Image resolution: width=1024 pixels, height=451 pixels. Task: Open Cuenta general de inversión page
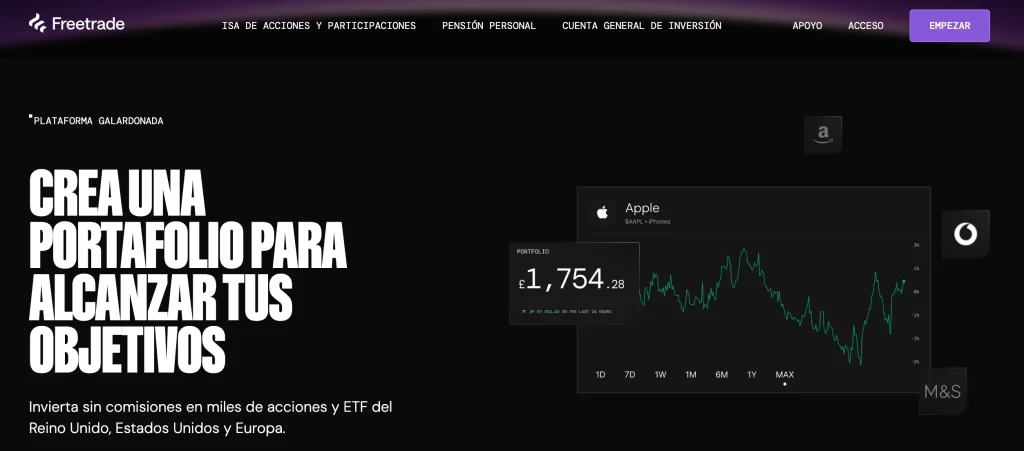641,26
